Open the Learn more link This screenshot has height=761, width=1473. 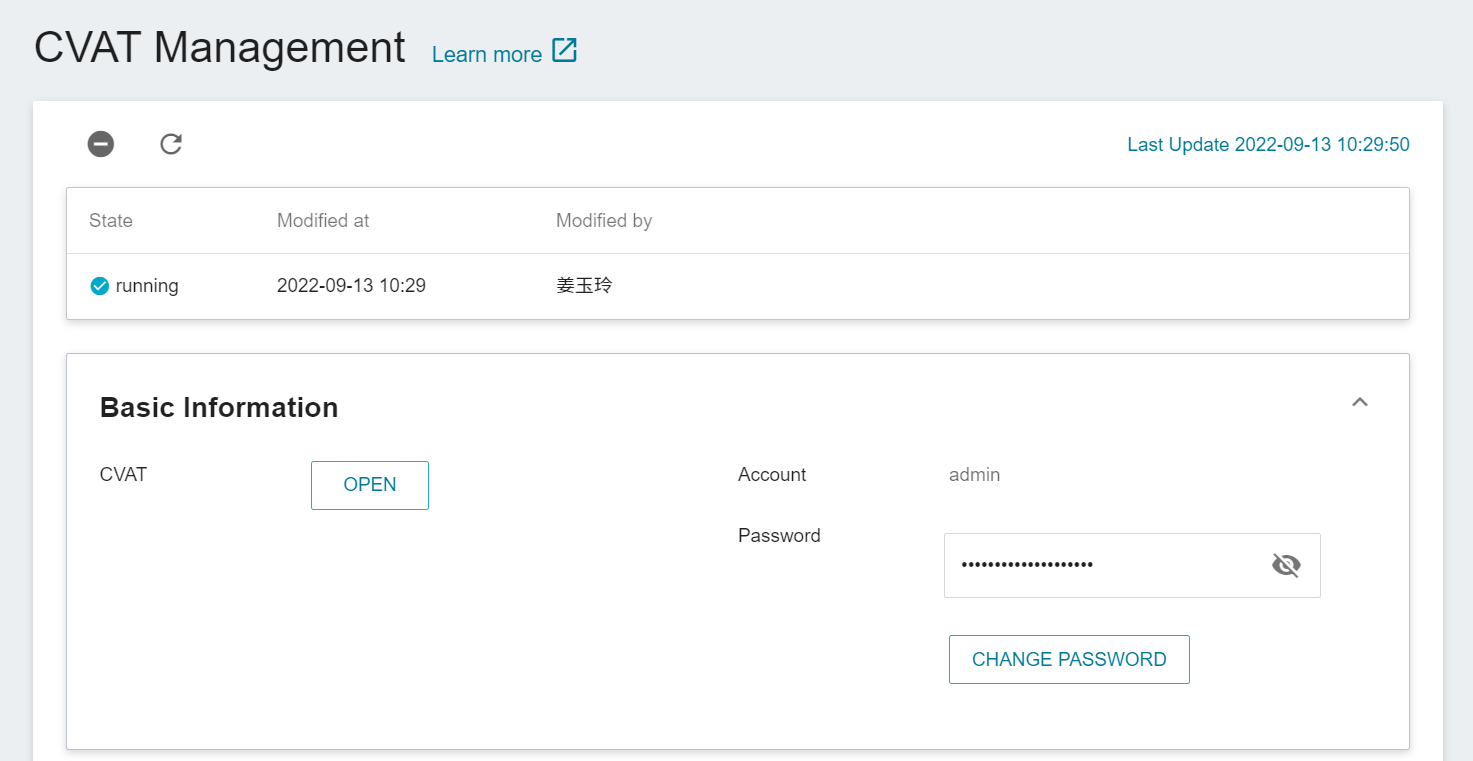[x=487, y=54]
